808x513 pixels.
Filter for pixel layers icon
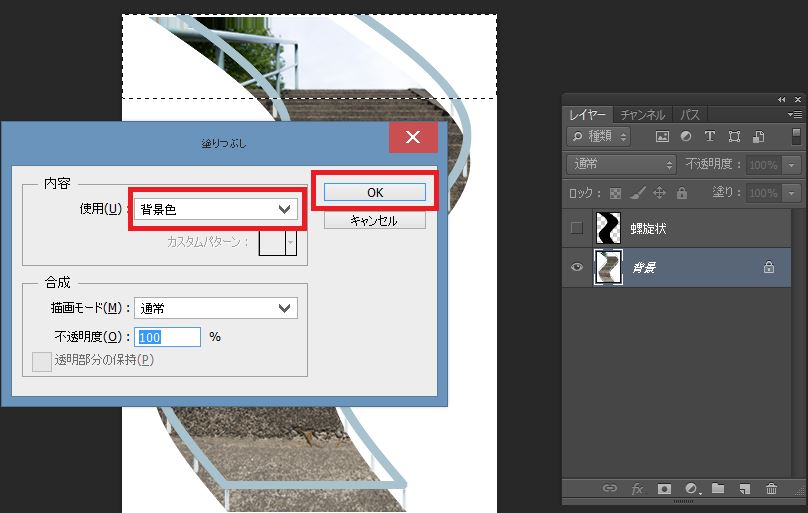click(x=661, y=136)
